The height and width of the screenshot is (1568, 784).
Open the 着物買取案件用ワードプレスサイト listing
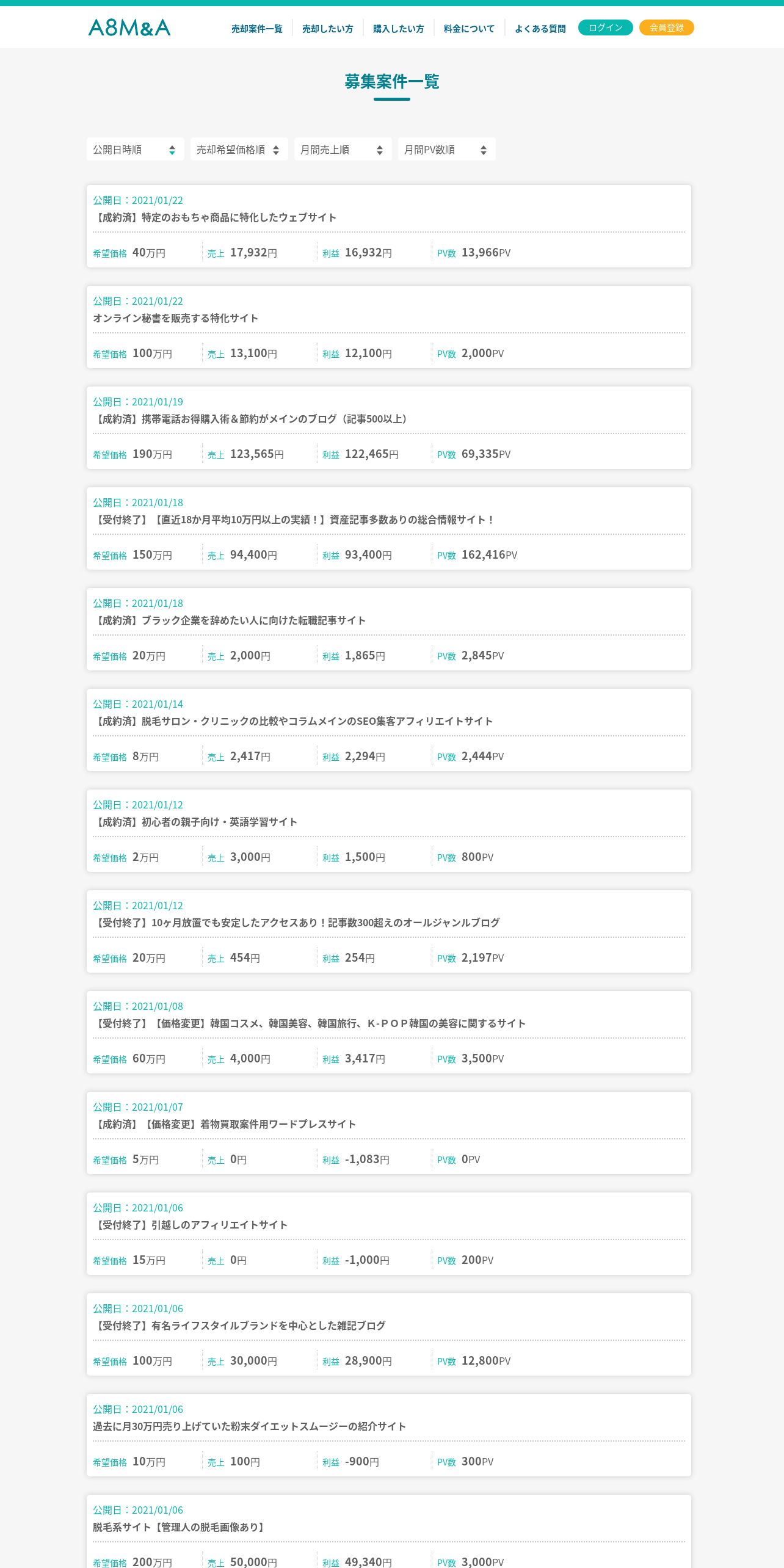[x=389, y=1133]
